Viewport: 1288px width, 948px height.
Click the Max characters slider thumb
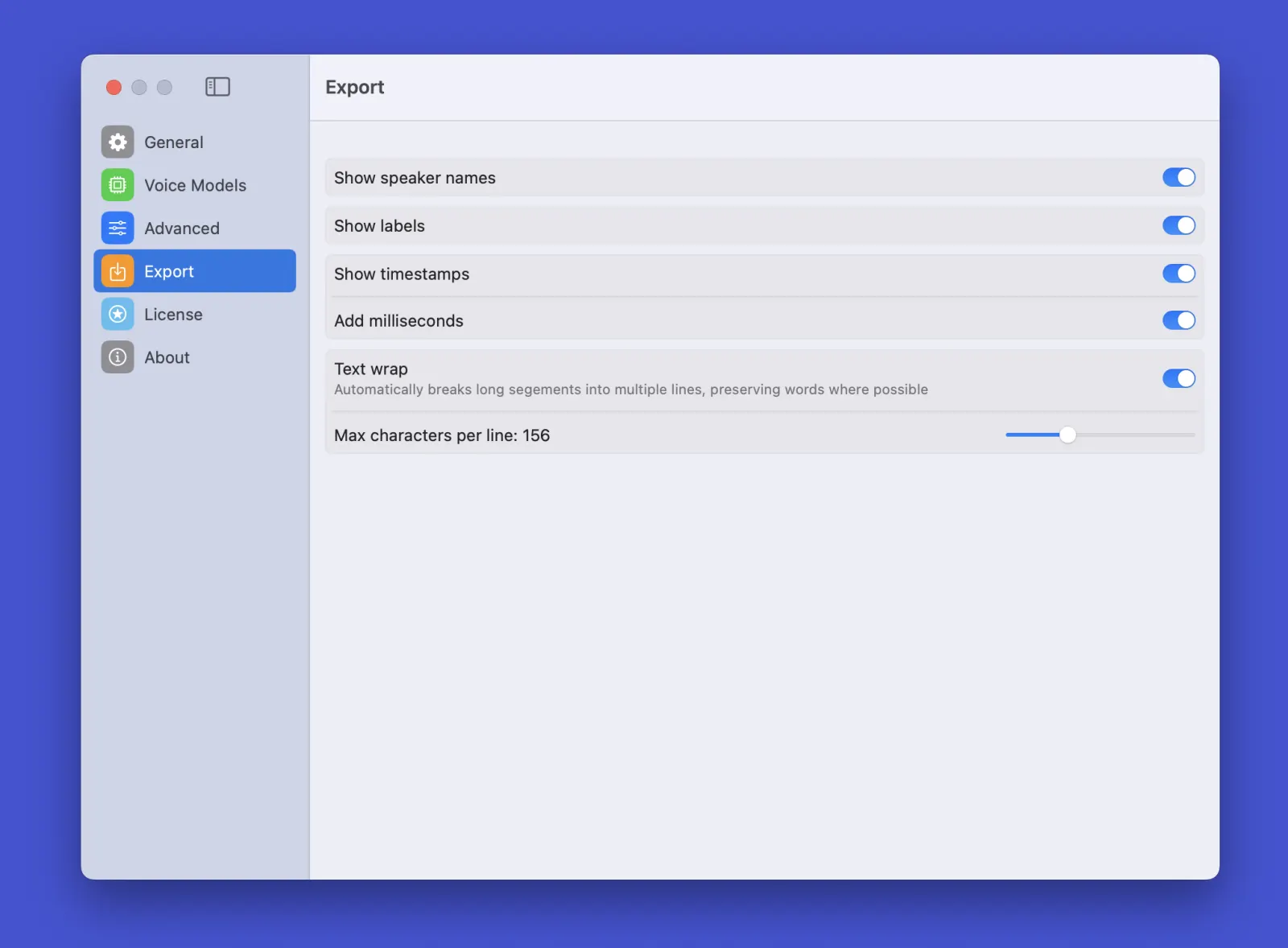[x=1067, y=435]
